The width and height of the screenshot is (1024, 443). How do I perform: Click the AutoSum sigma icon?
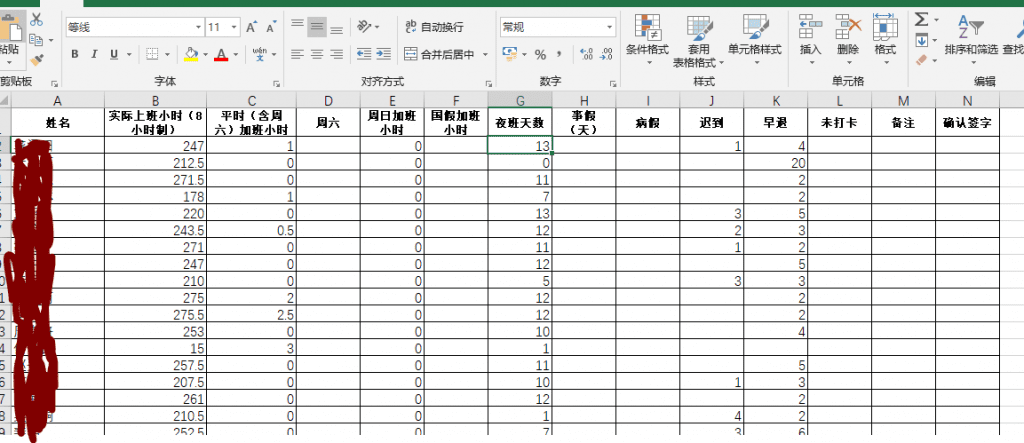point(921,19)
